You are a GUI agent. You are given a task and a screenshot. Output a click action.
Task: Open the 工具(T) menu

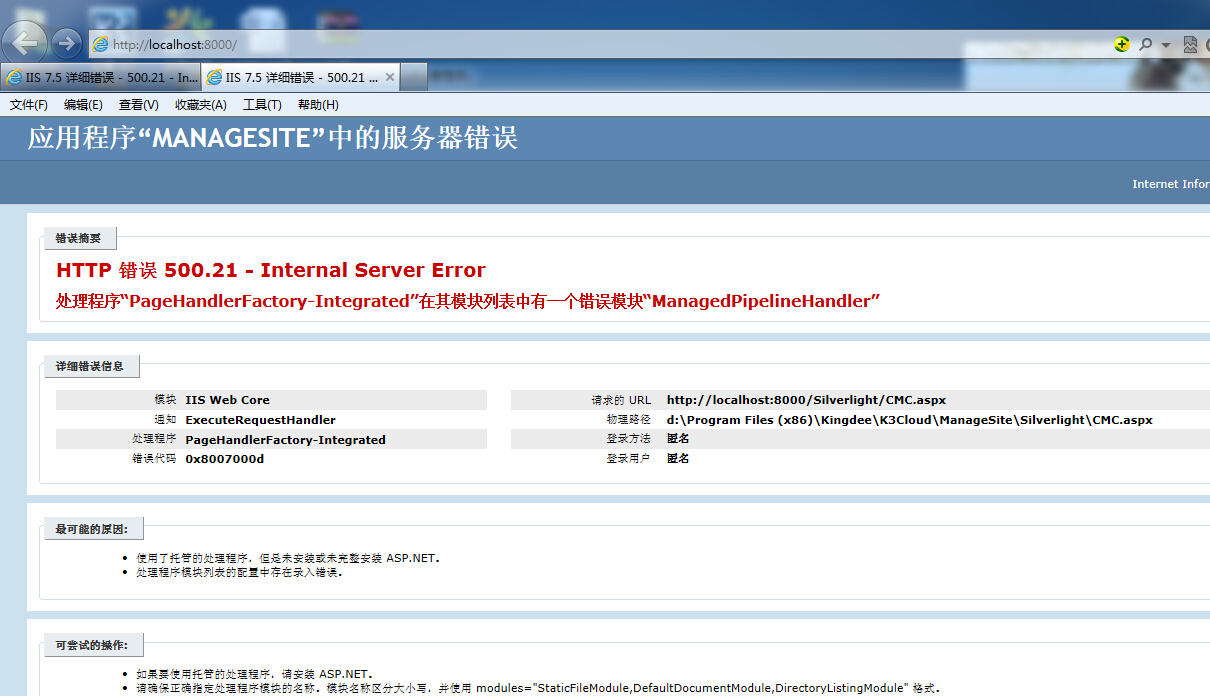(262, 104)
